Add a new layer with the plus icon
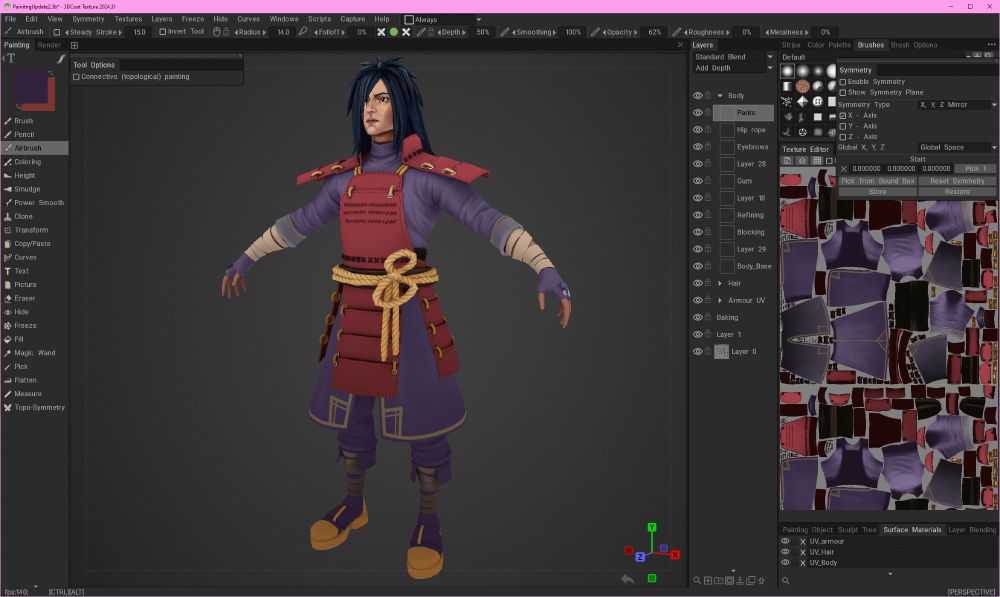The height and width of the screenshot is (597, 1000). tap(708, 580)
